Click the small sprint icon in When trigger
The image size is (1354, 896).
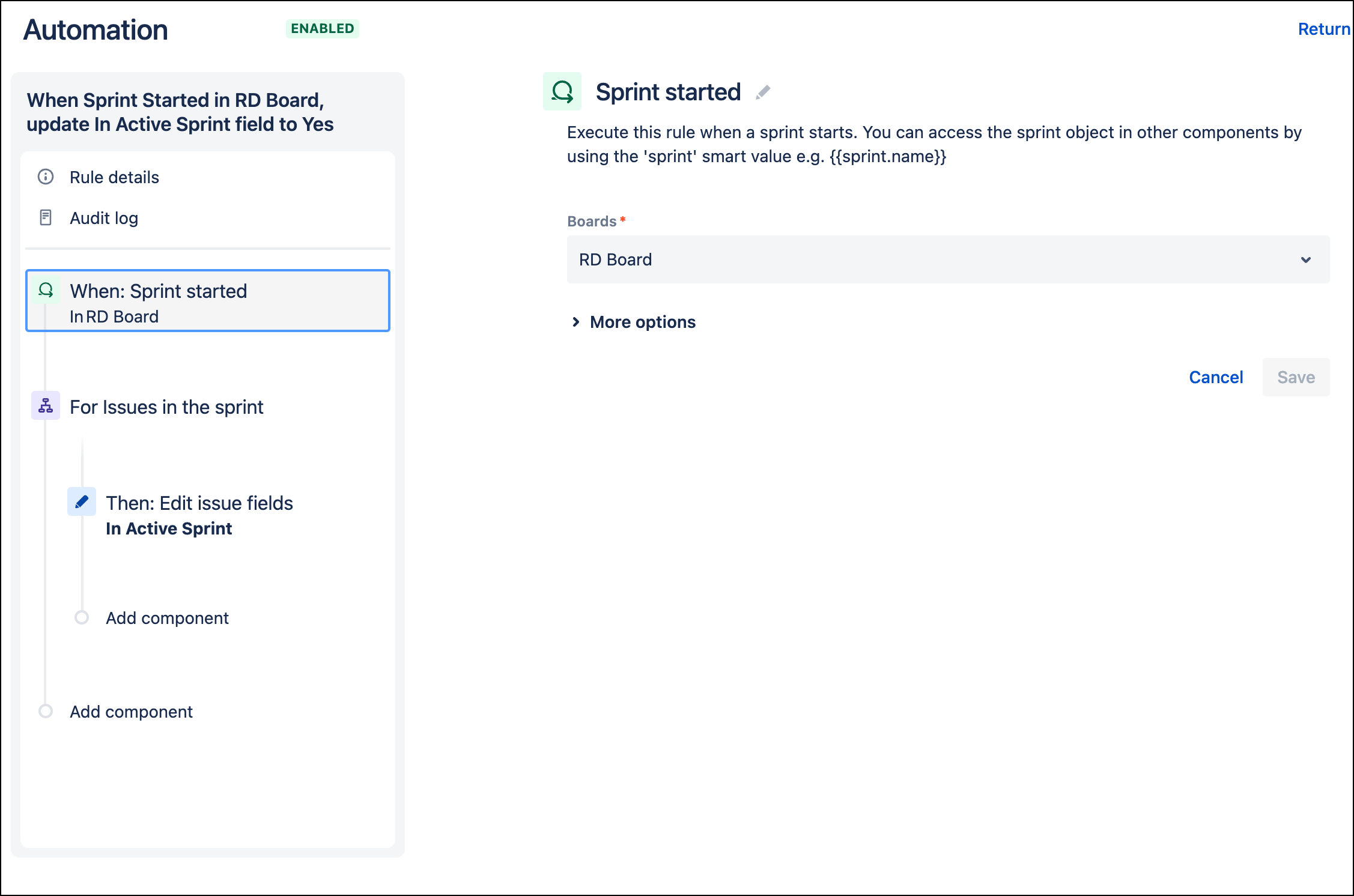tap(46, 290)
